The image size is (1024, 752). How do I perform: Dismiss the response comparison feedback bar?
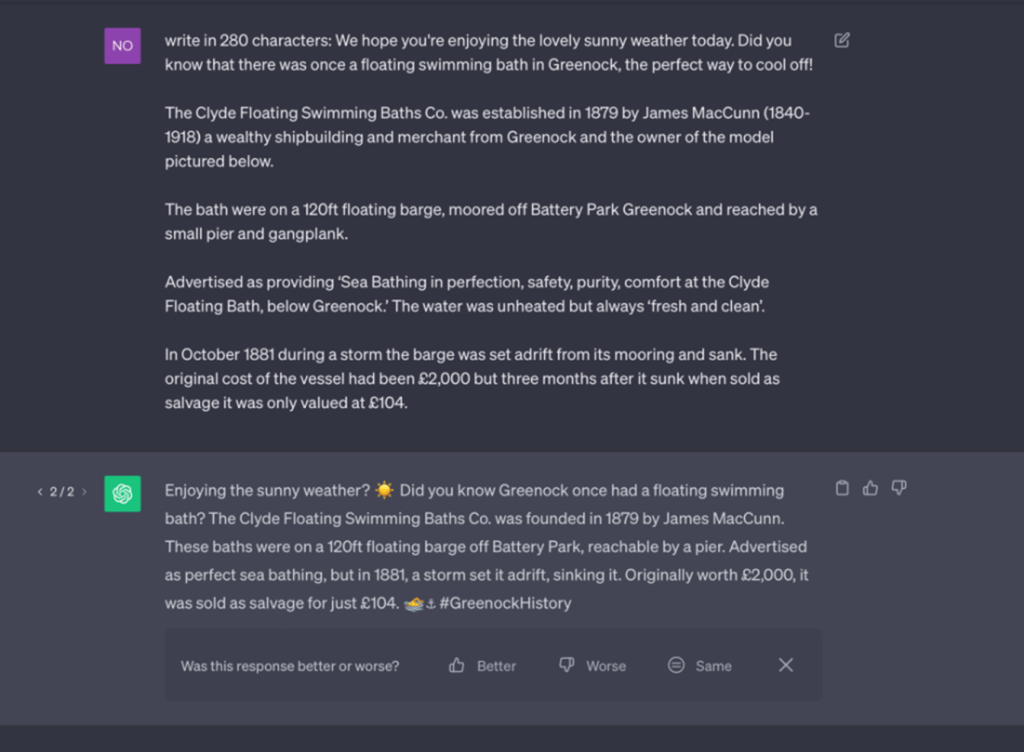[x=786, y=665]
